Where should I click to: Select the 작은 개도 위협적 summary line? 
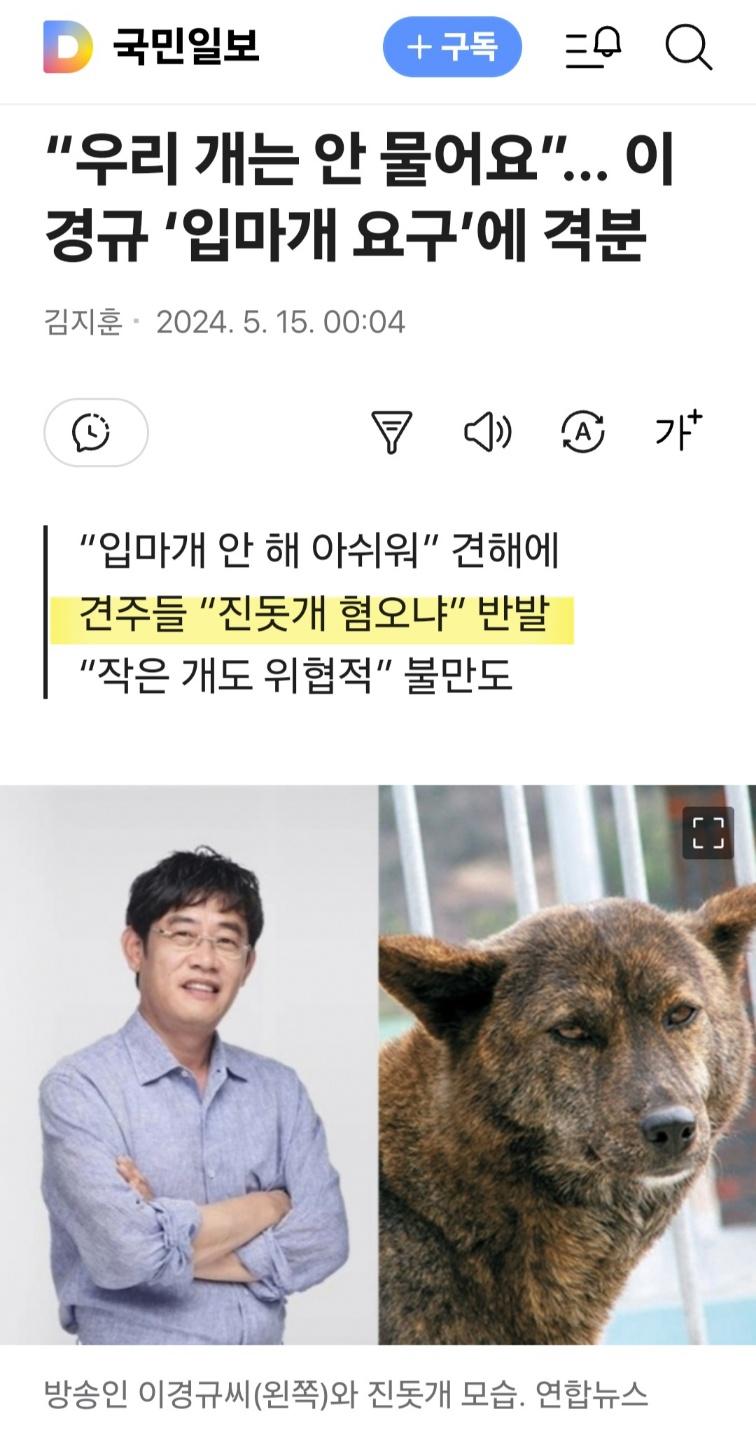[x=296, y=677]
